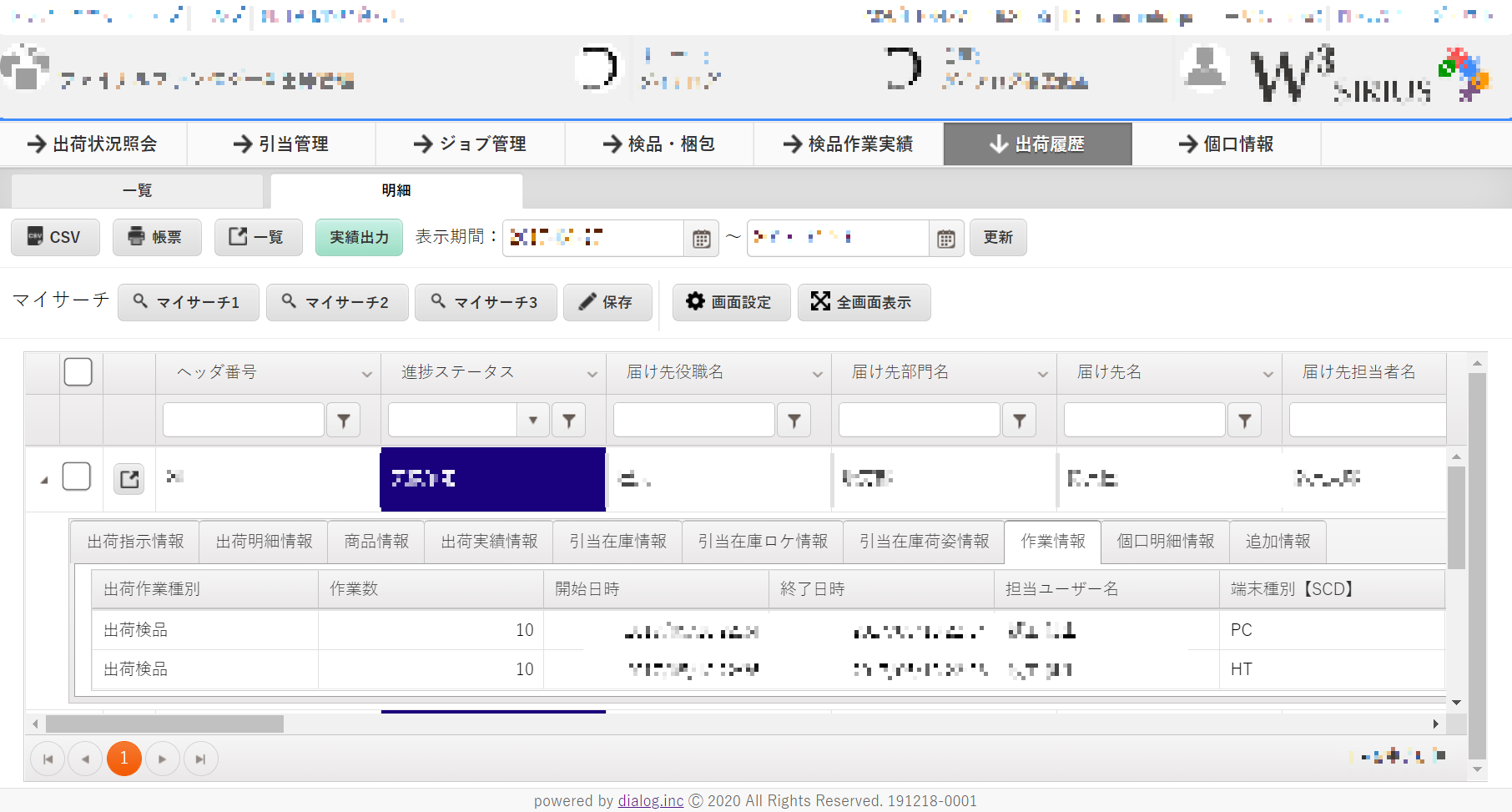Focus the 届け先担当者名 filter text field
This screenshot has height=812, width=1512.
coord(1368,420)
